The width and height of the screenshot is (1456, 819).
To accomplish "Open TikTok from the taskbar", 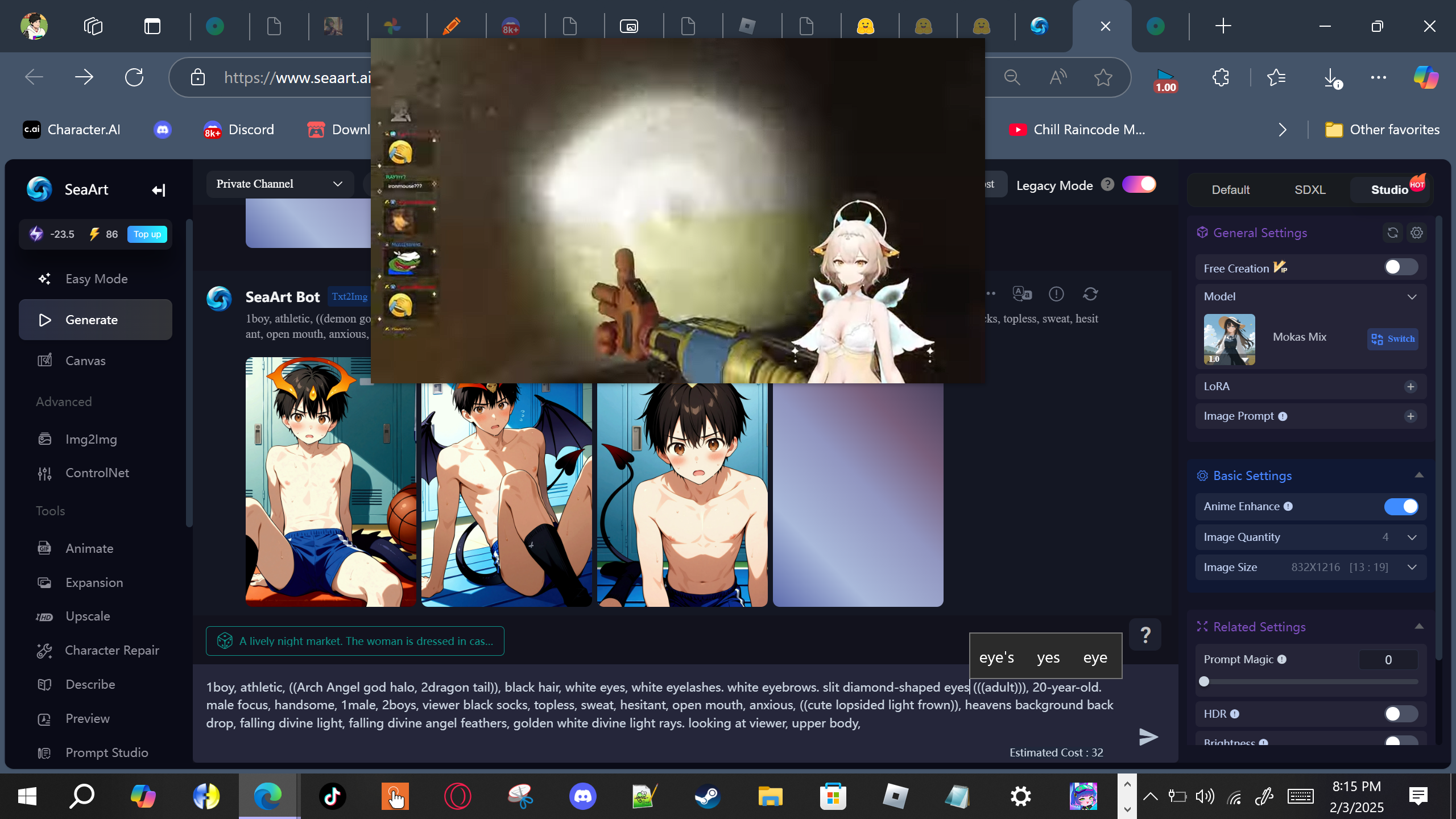I will pyautogui.click(x=333, y=796).
